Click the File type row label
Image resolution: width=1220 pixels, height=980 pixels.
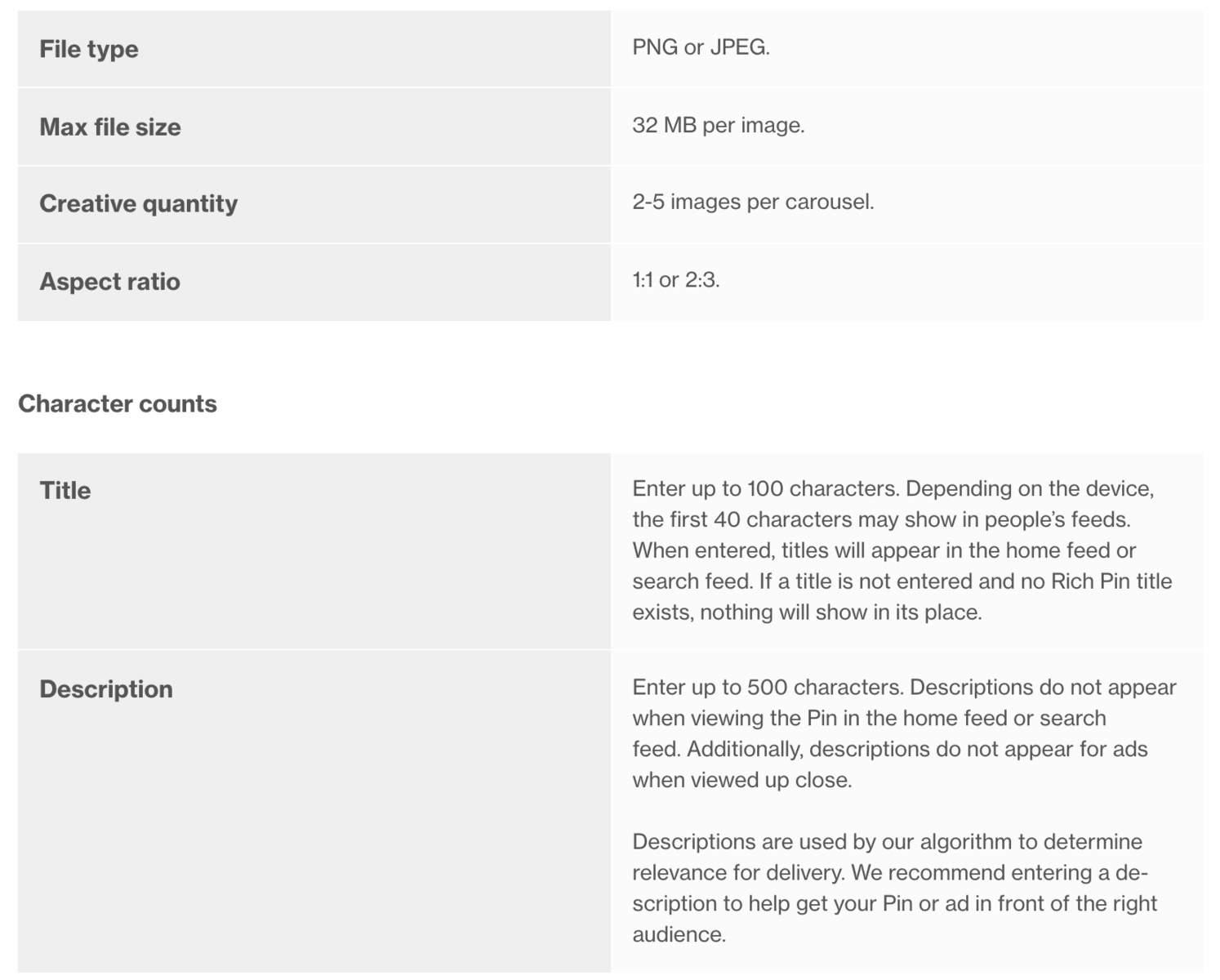coord(89,49)
